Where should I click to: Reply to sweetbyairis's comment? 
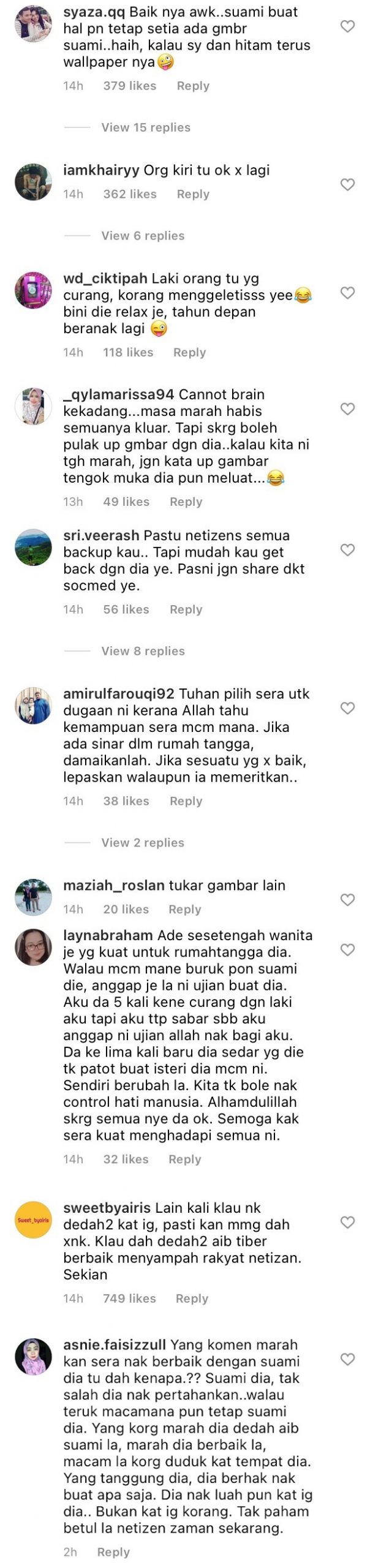(192, 1298)
